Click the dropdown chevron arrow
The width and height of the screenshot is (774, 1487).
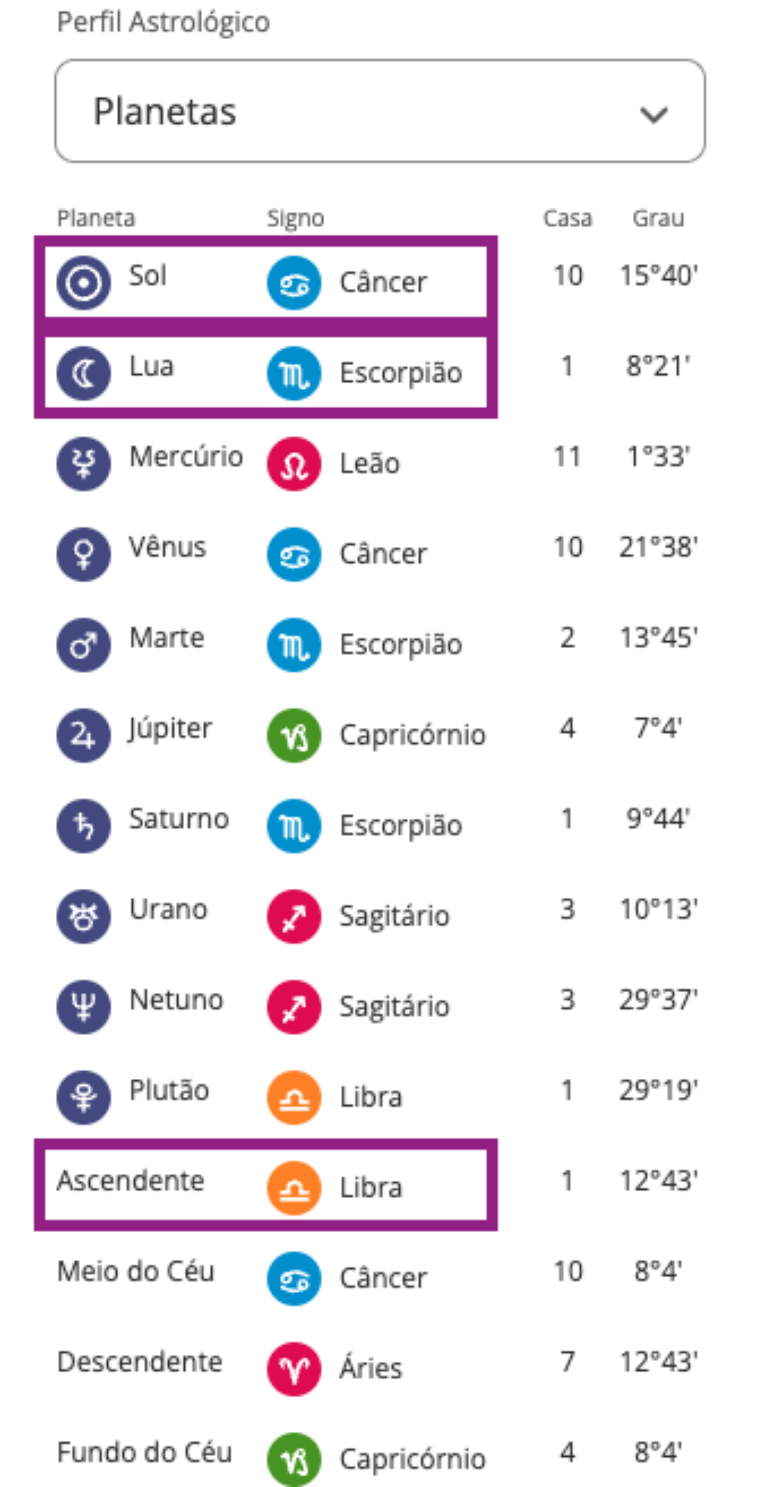(654, 114)
